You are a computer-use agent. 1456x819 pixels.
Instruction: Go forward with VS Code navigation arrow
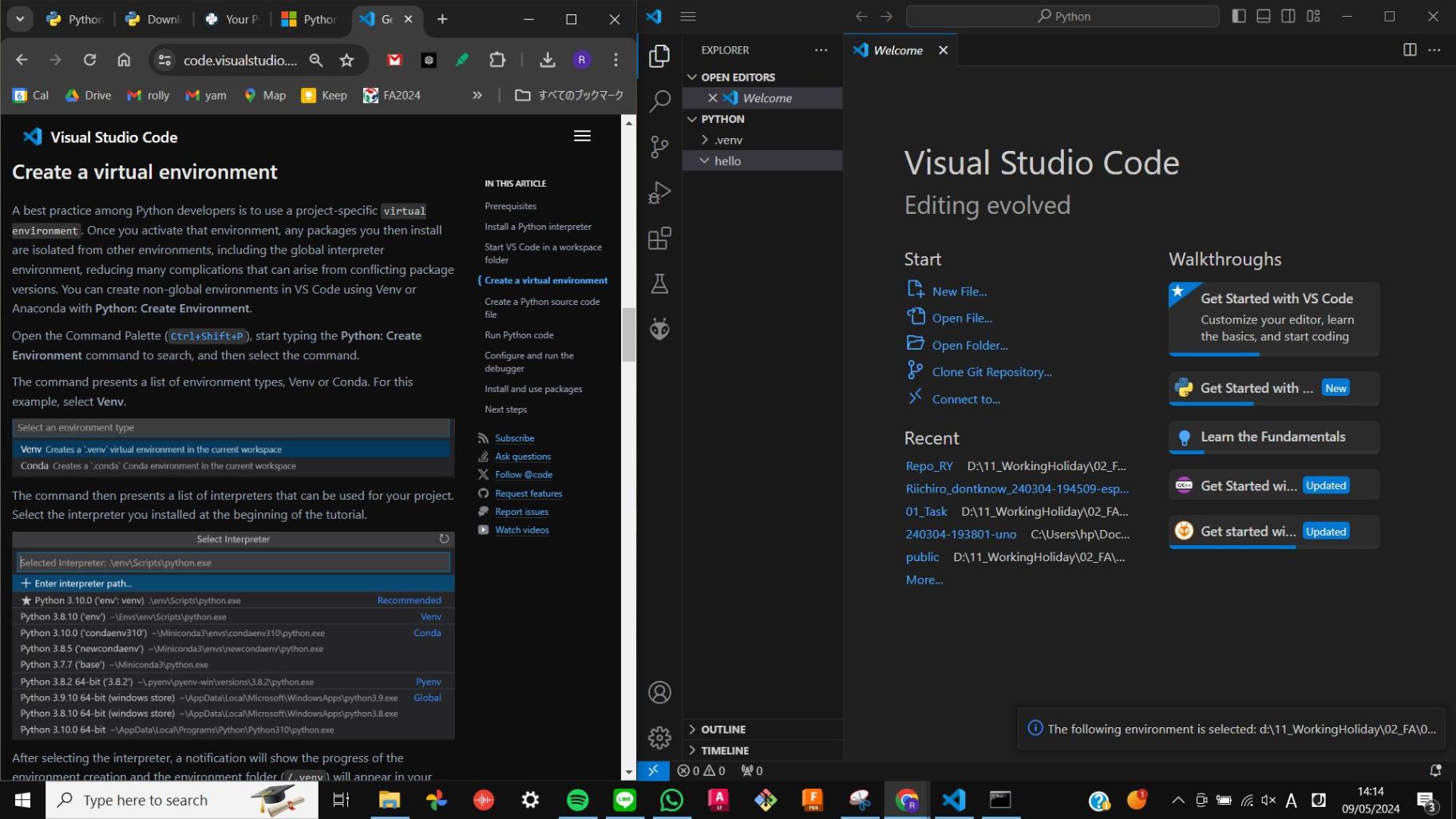[x=886, y=16]
